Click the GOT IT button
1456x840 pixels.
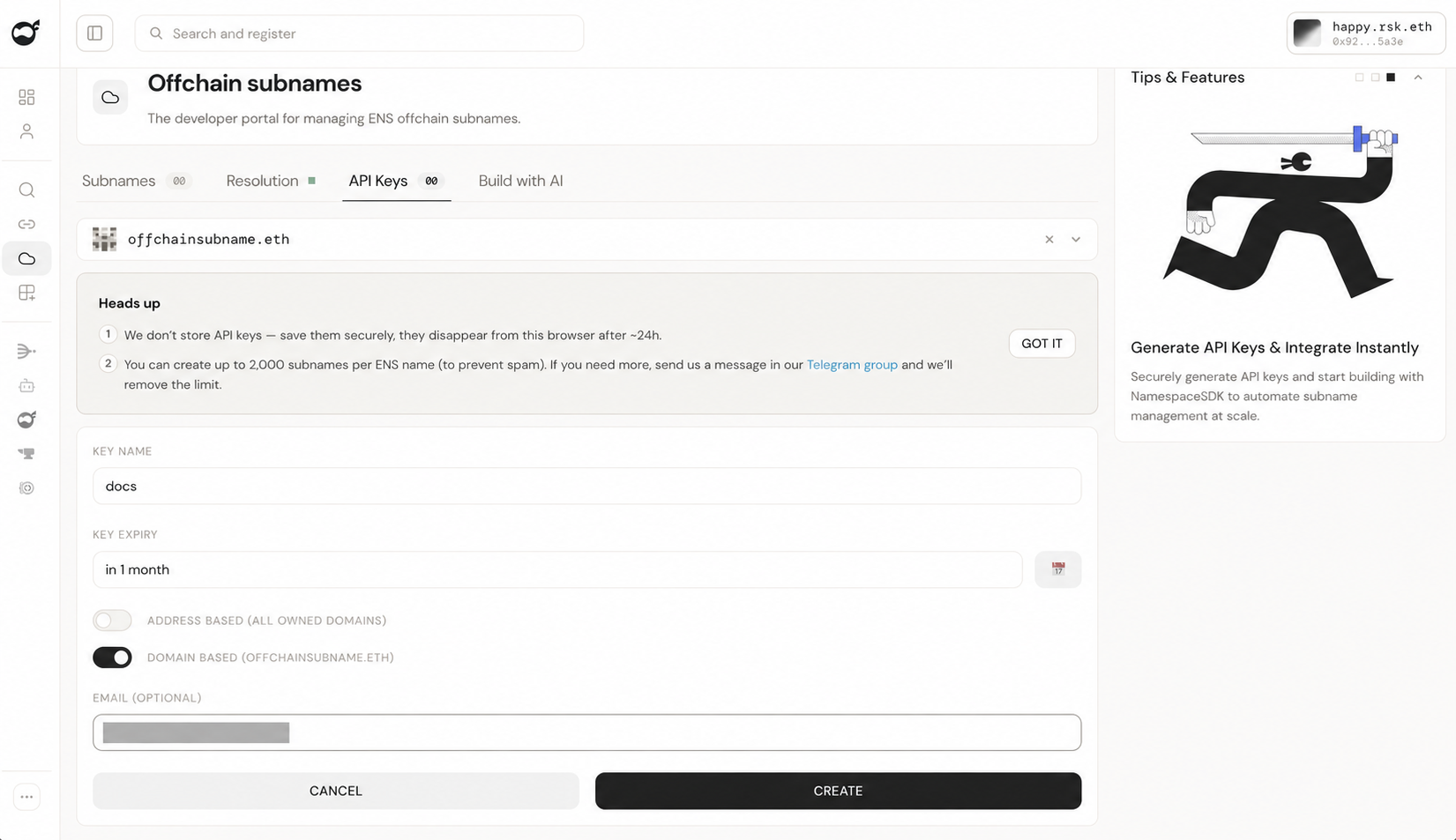(x=1042, y=344)
